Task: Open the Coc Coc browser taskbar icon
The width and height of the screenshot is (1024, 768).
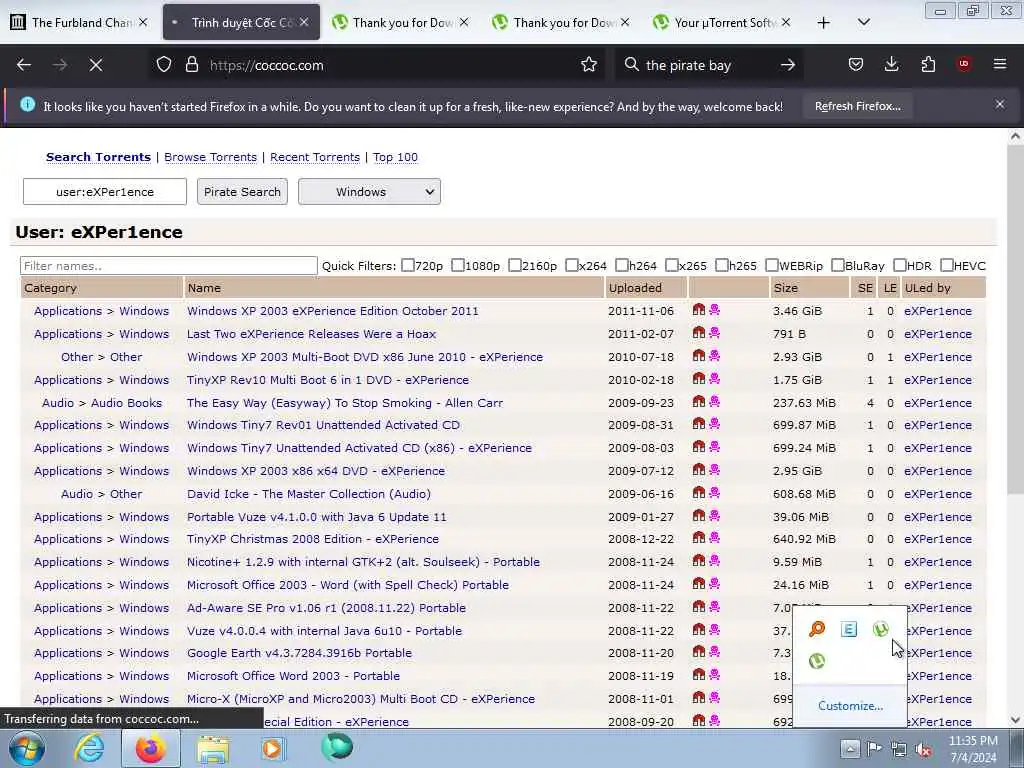Action: 337,748
